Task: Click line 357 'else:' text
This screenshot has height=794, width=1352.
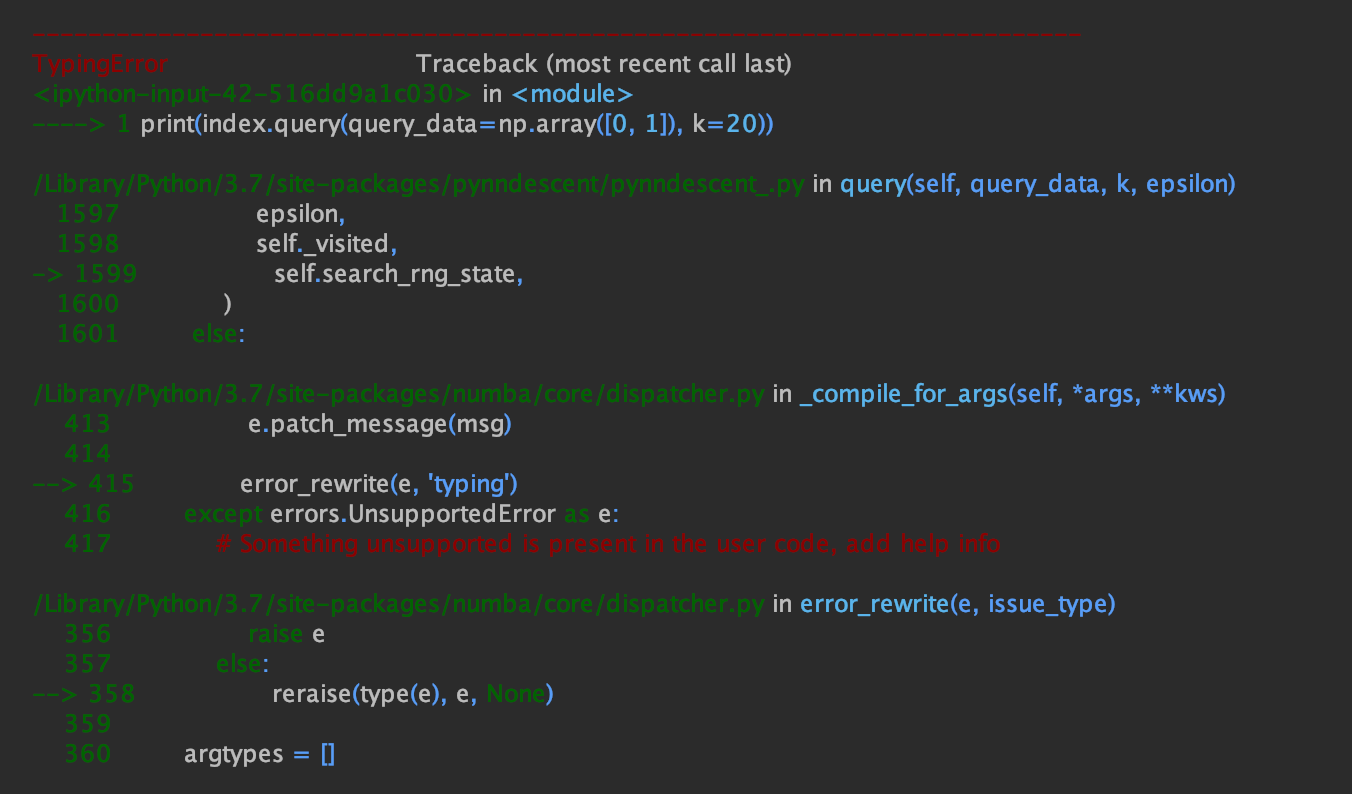Action: (242, 664)
